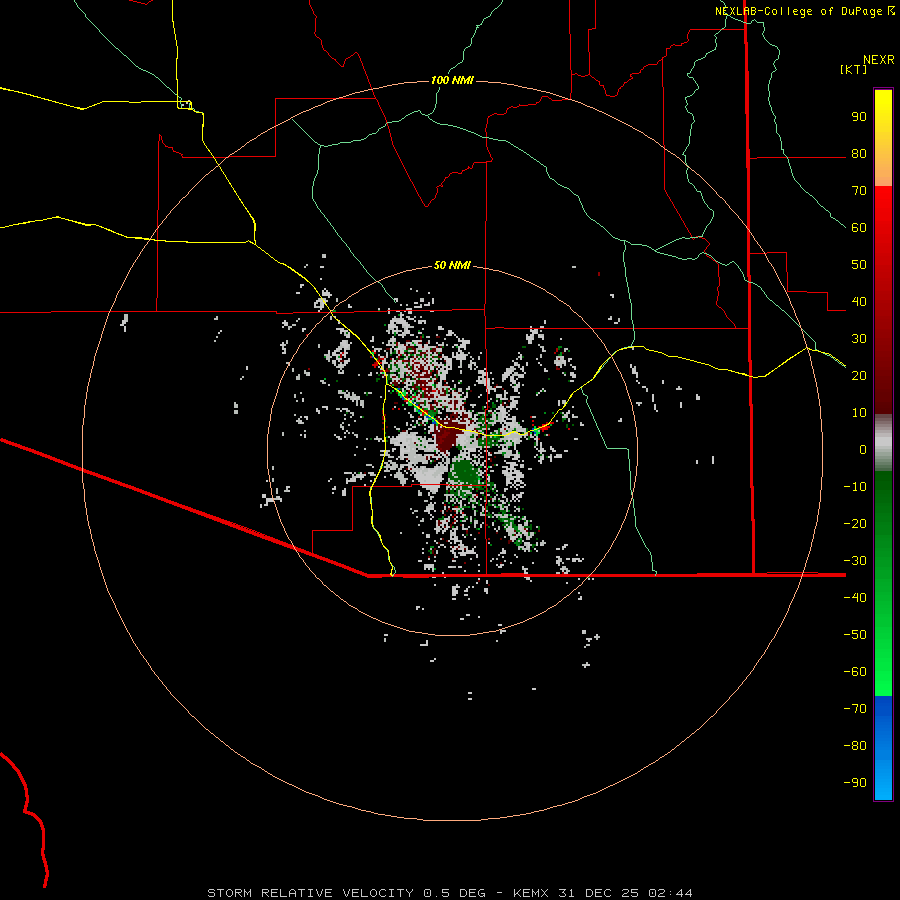This screenshot has width=900, height=900.
Task: Pick the gray zero-velocity color bar segment
Action: point(883,443)
